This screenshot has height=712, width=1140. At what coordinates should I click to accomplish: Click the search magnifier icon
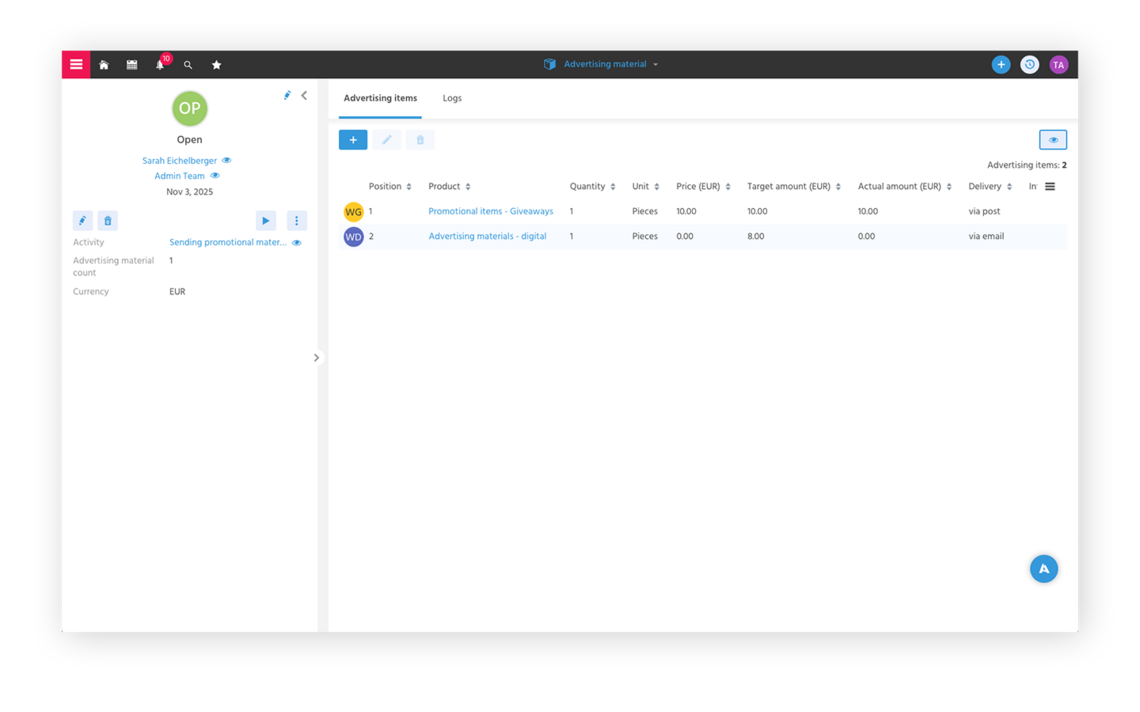tap(188, 65)
